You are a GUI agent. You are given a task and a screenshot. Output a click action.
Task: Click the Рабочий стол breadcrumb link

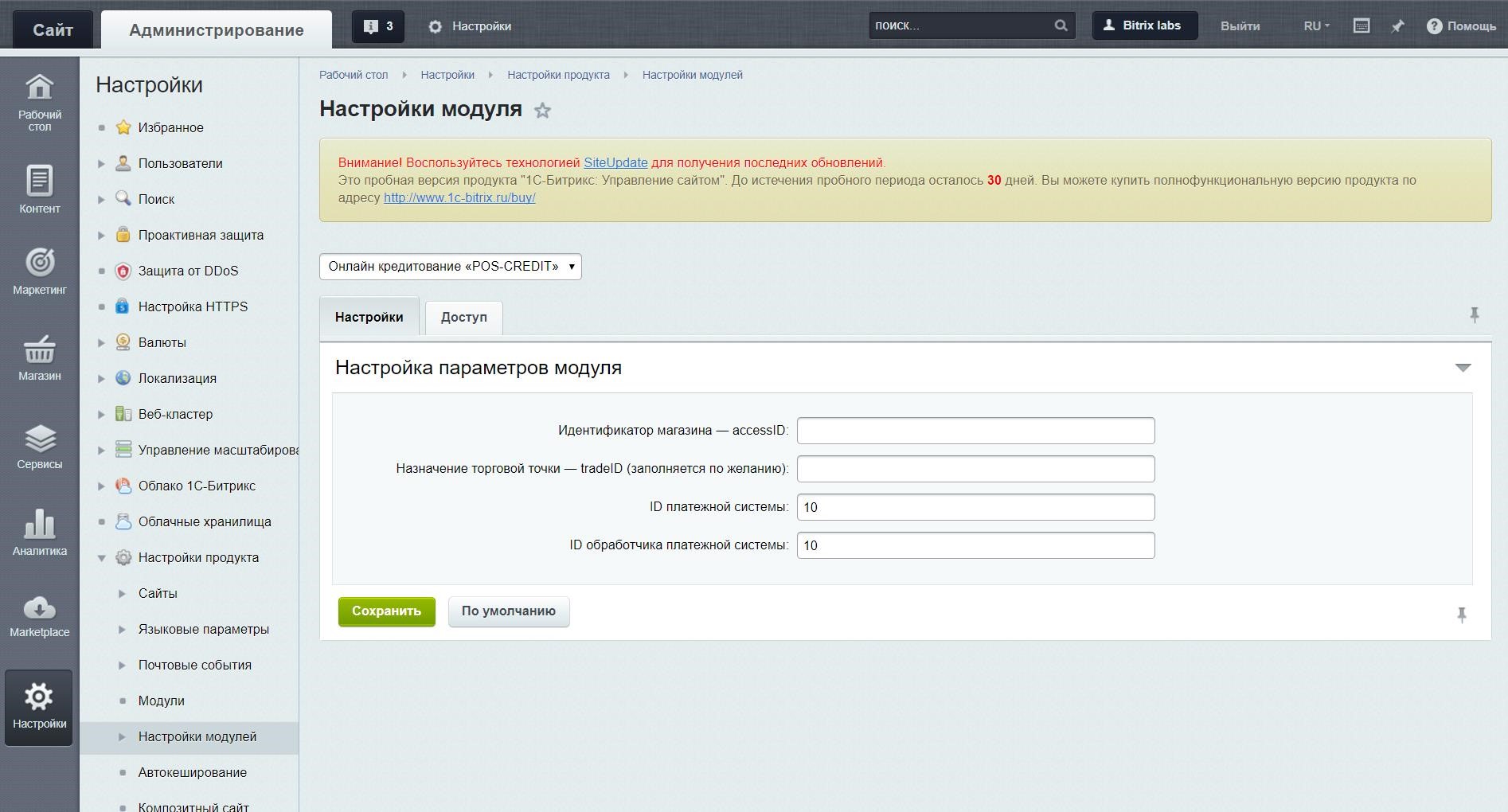click(354, 75)
